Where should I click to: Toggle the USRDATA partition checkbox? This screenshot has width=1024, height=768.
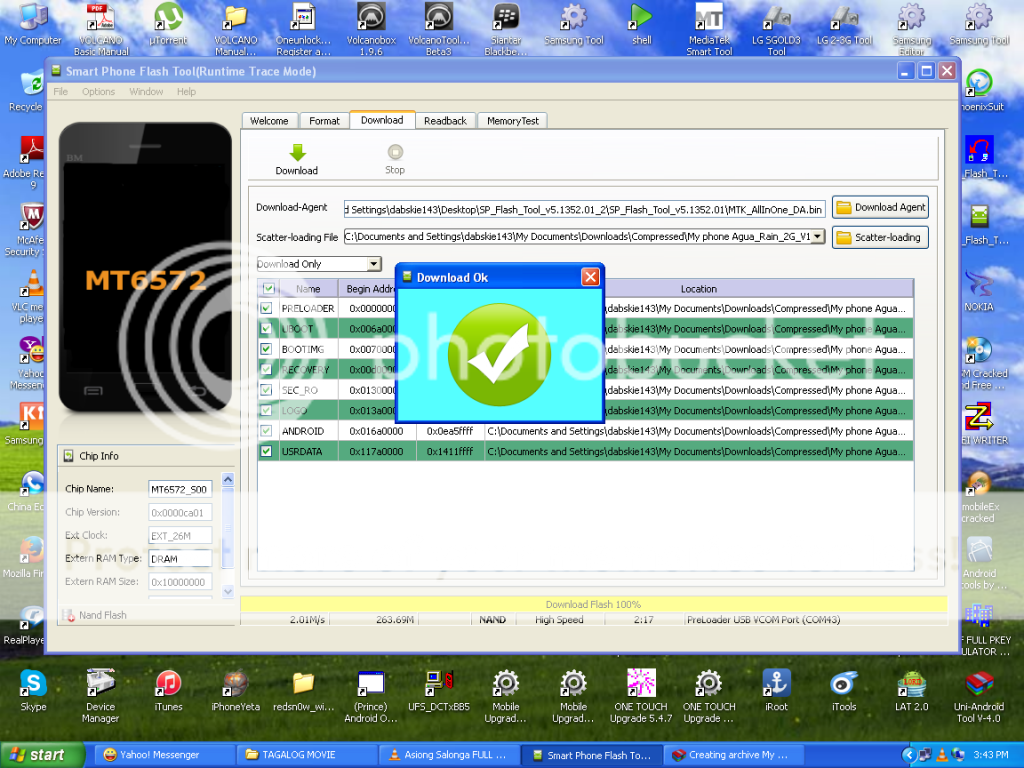(x=266, y=451)
